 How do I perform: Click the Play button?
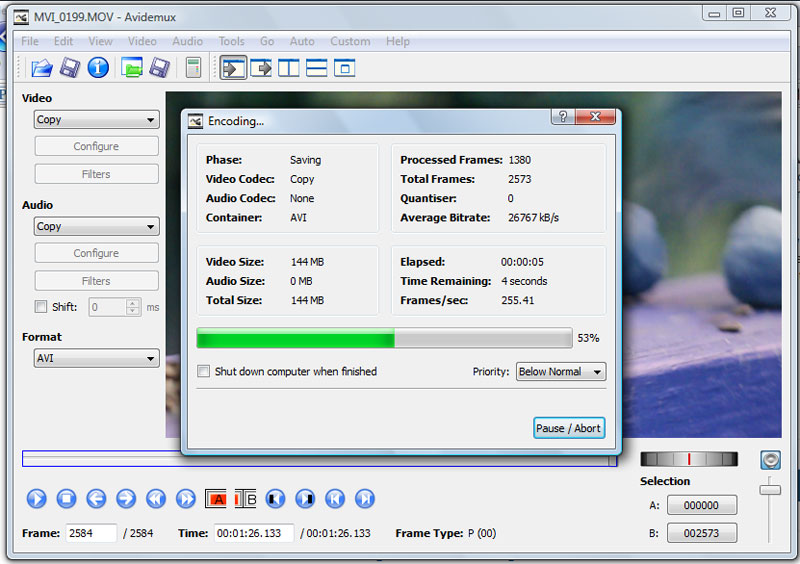click(x=37, y=498)
